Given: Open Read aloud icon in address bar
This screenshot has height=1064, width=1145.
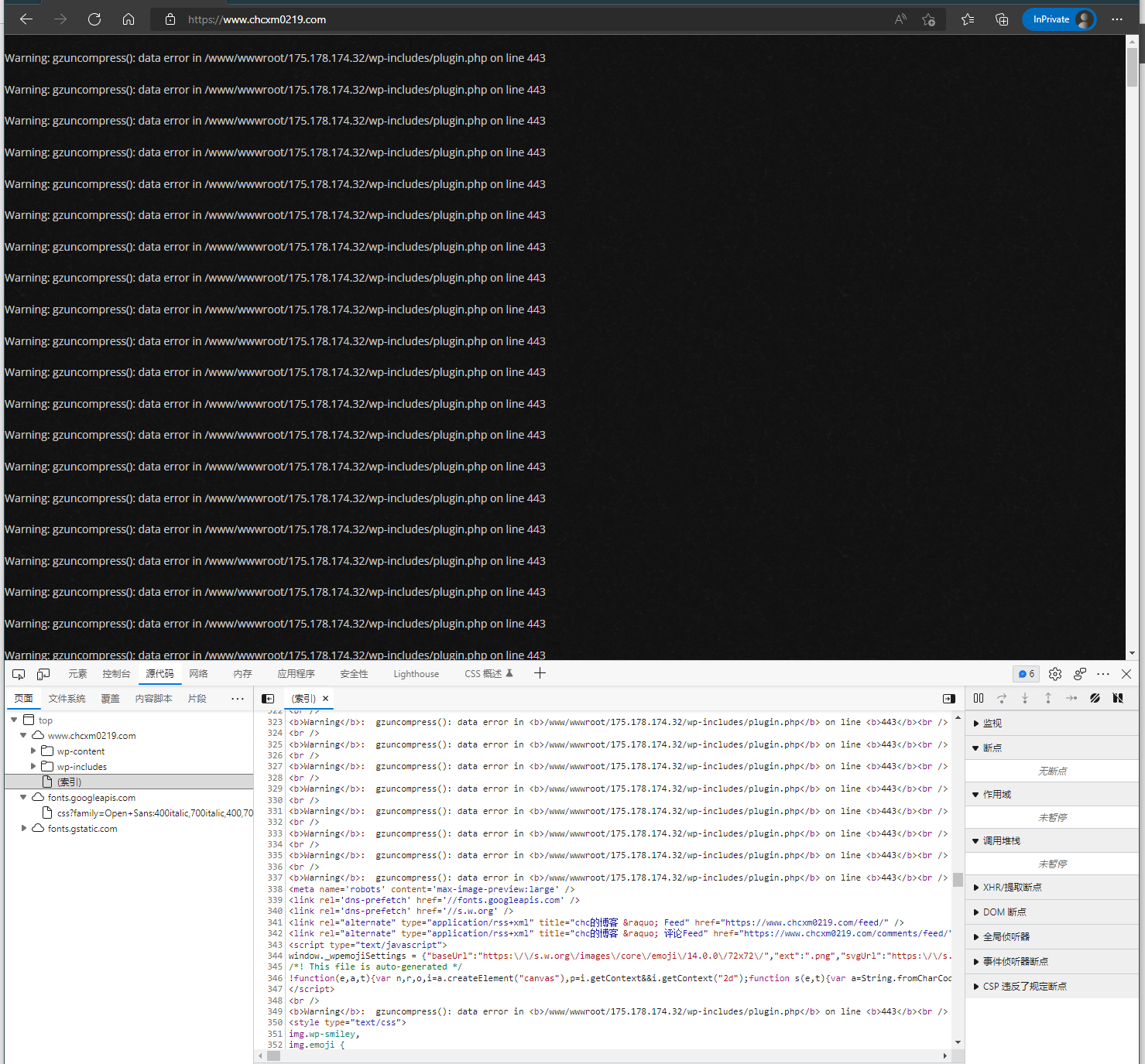Looking at the screenshot, I should pos(900,19).
